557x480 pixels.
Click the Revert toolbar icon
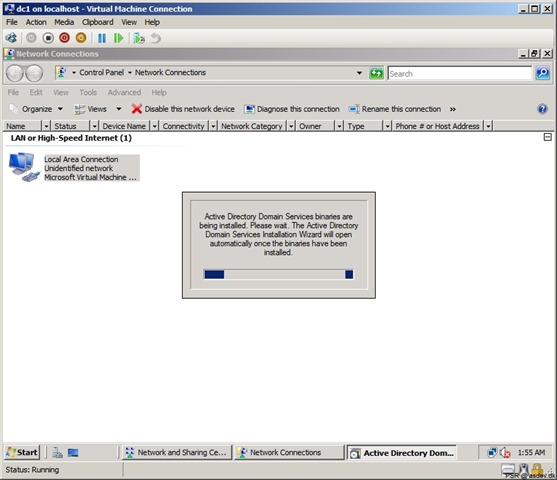(x=156, y=38)
